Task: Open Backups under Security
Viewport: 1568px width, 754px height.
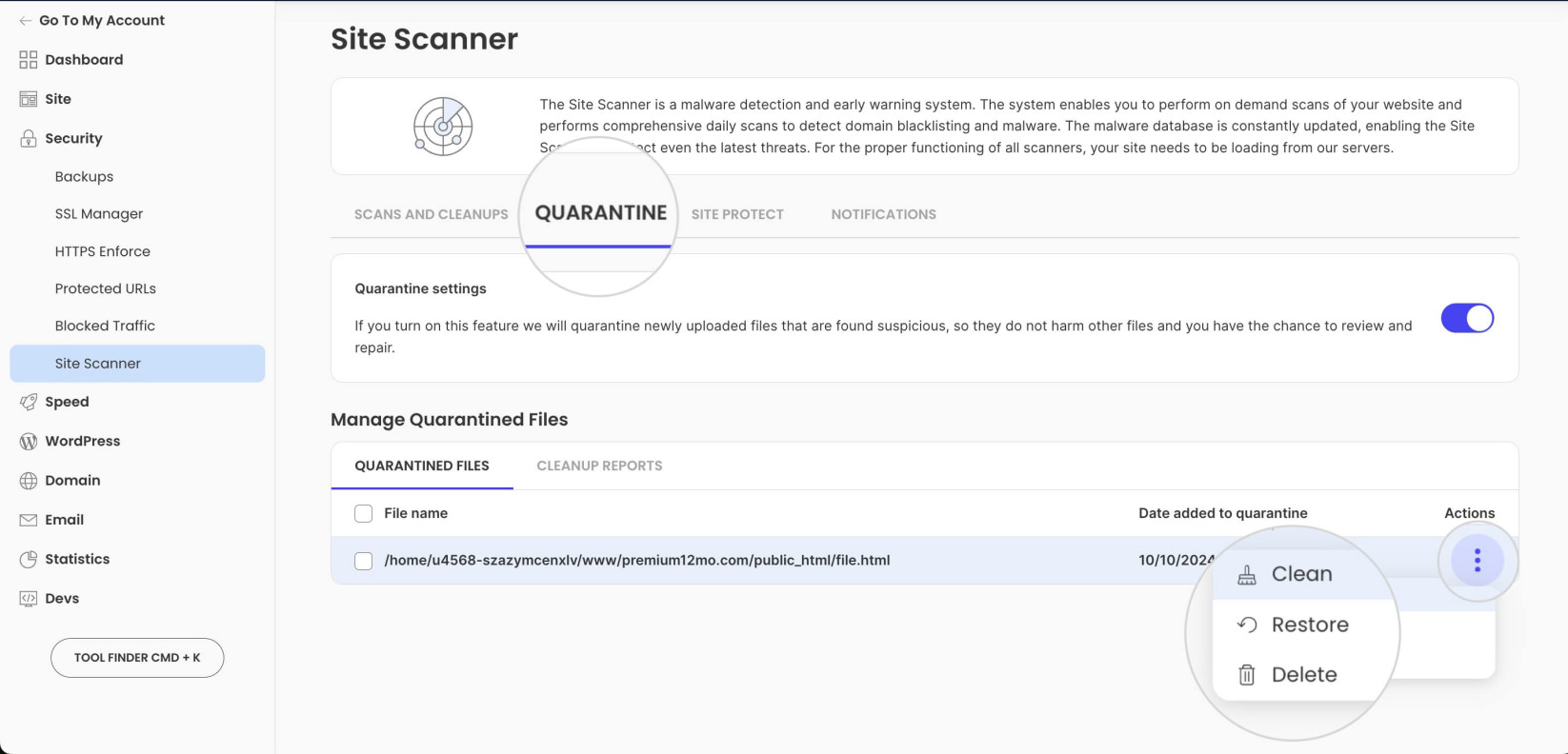Action: pos(84,177)
